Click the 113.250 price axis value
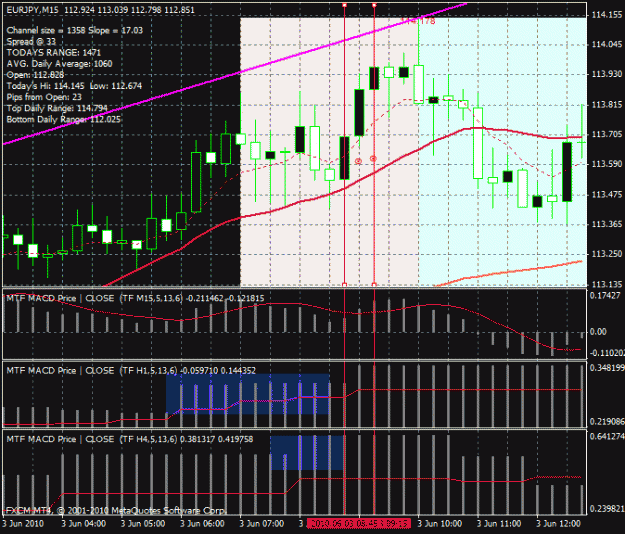The height and width of the screenshot is (534, 625). point(607,254)
